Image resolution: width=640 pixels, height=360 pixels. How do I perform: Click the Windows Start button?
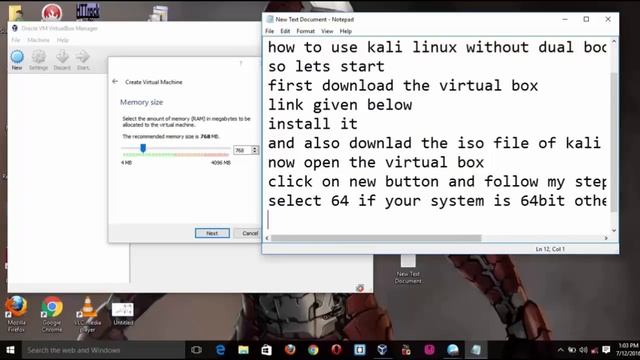[x=11, y=350]
